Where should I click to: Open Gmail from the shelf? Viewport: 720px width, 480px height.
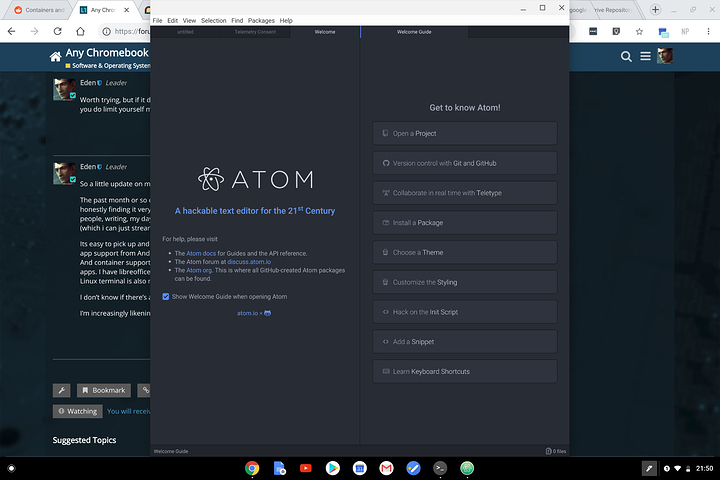[386, 467]
